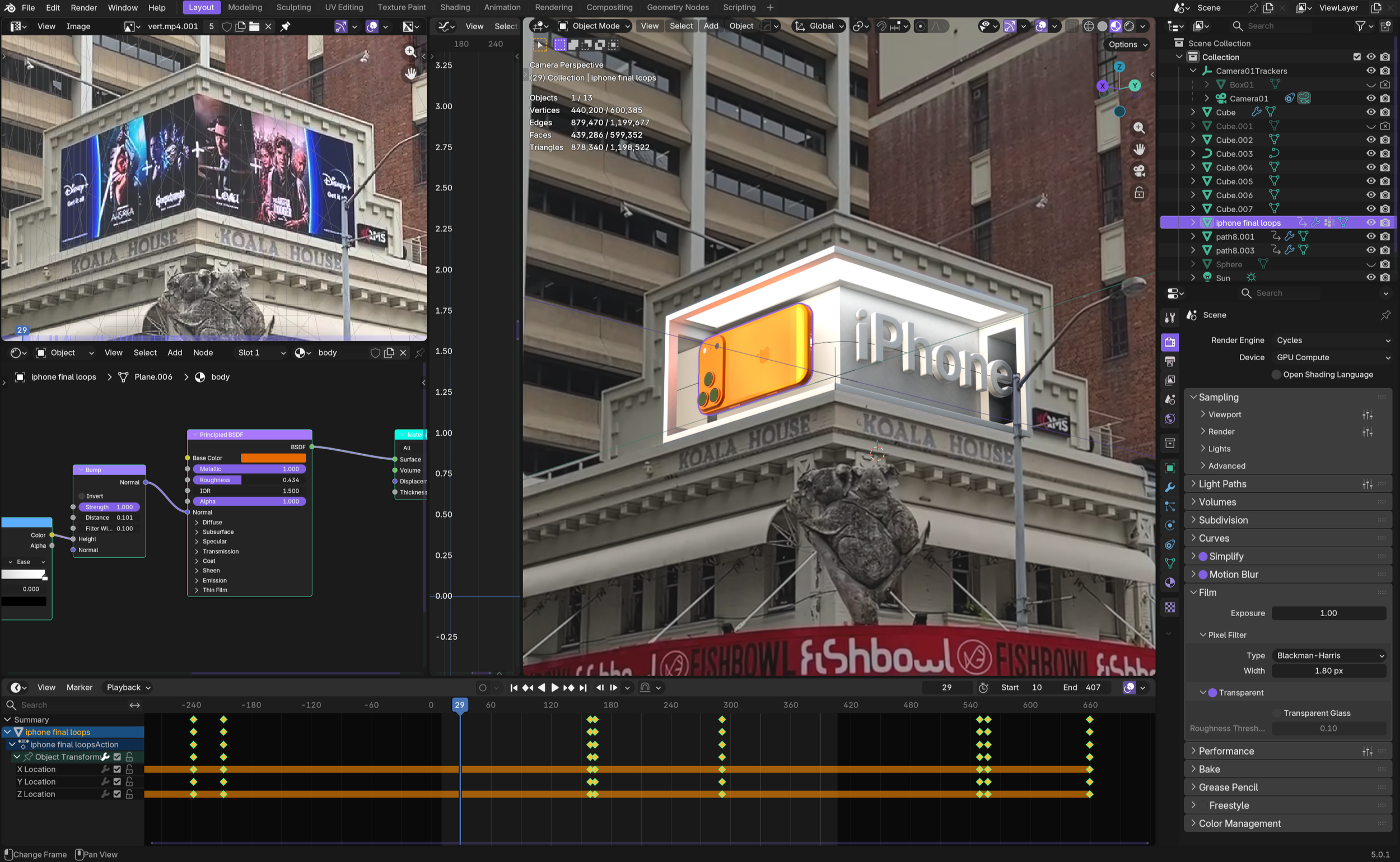Click the camera view toggle icon

click(1138, 171)
